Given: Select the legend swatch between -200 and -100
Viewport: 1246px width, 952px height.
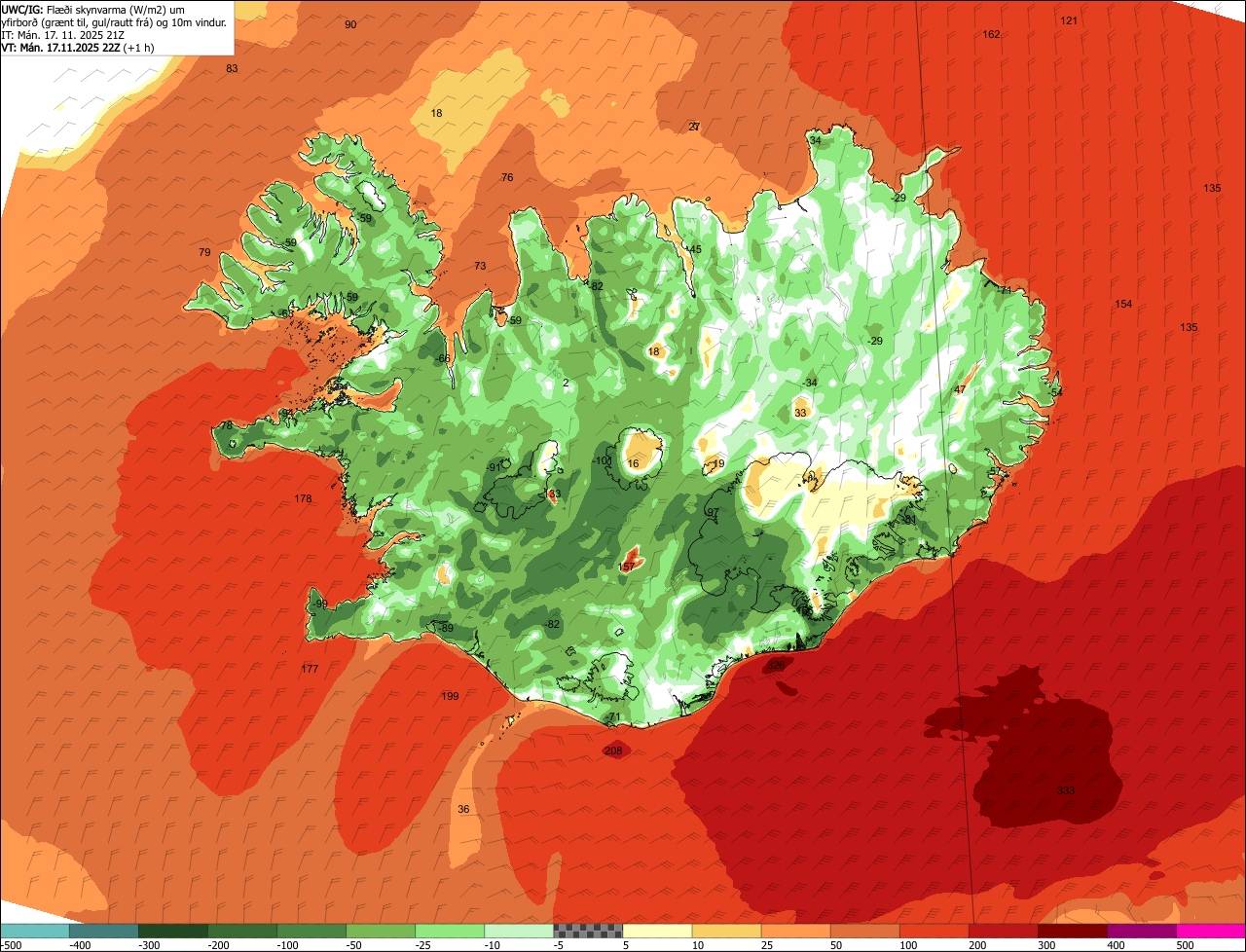Looking at the screenshot, I should point(242,931).
